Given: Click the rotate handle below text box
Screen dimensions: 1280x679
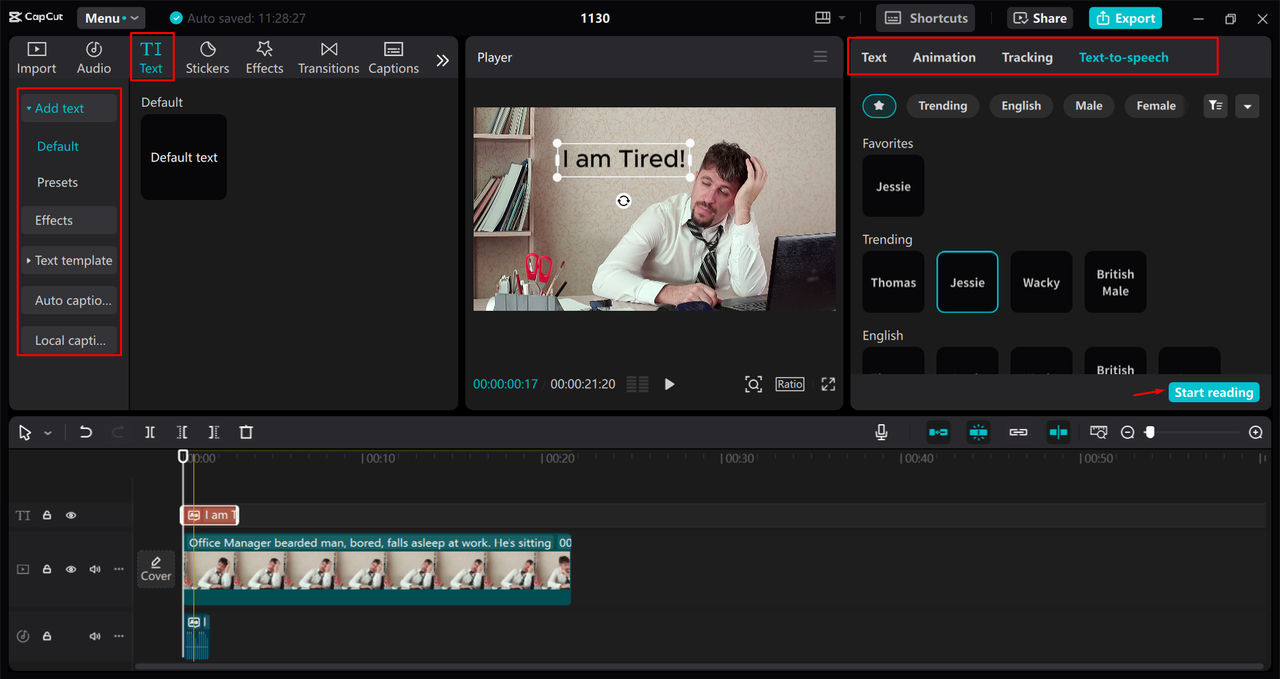Looking at the screenshot, I should coord(624,201).
